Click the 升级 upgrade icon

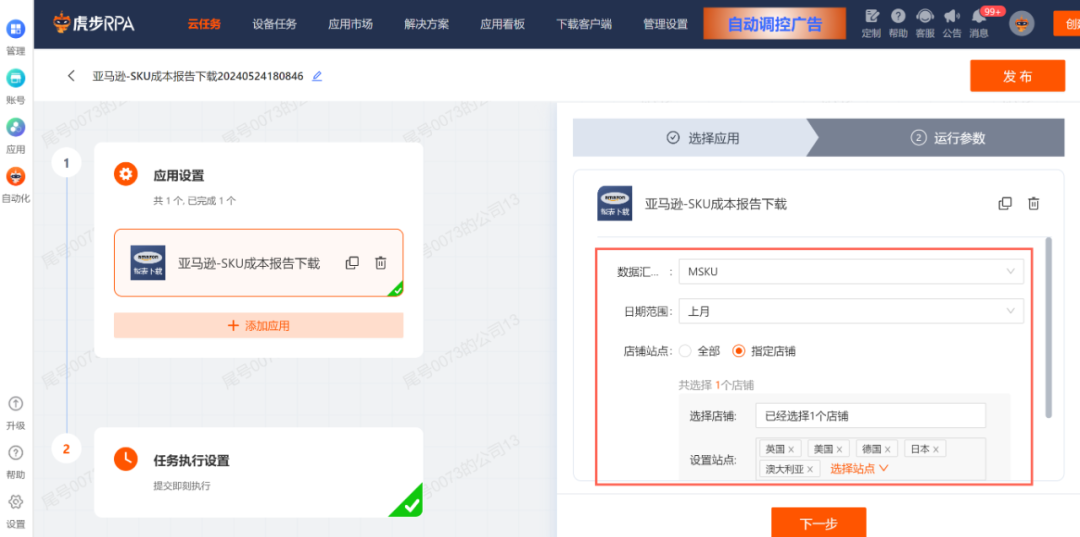pos(16,403)
